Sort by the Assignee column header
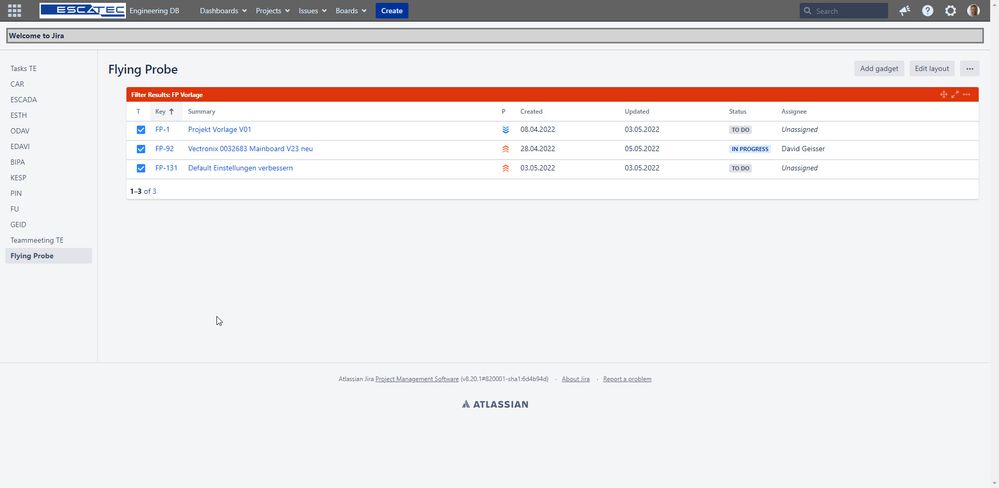 [794, 111]
